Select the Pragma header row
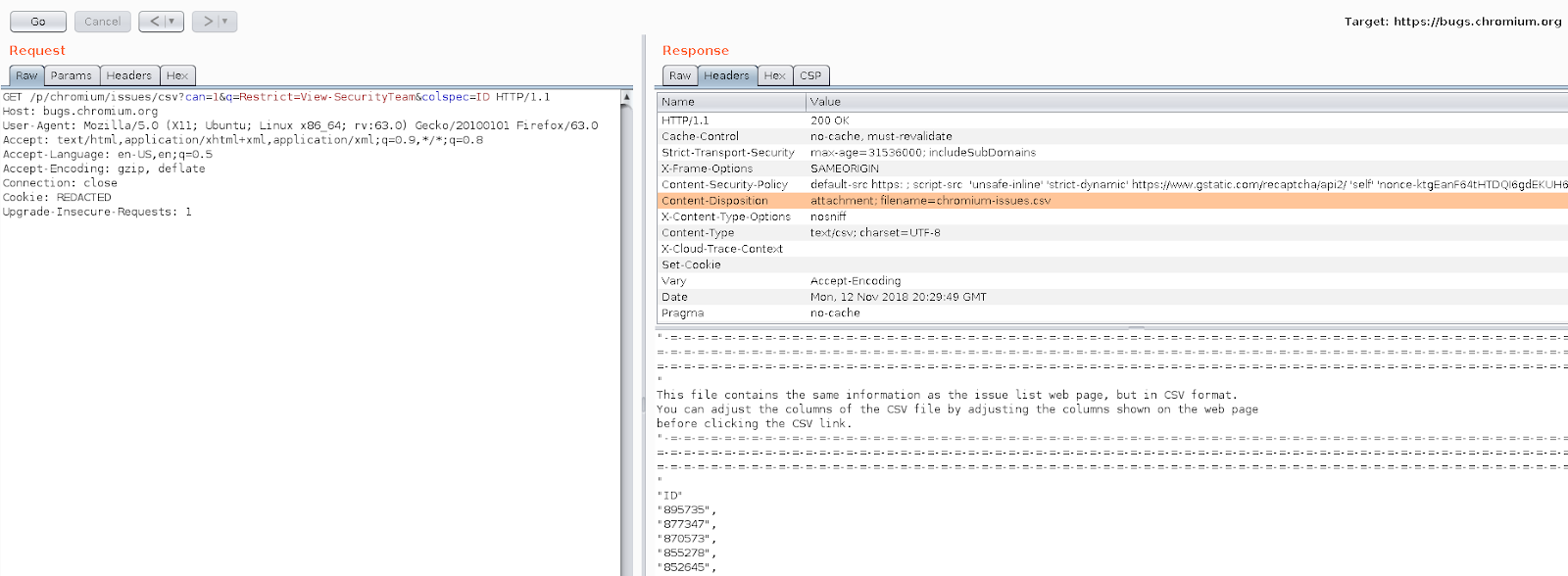The width and height of the screenshot is (1568, 576). click(1112, 313)
